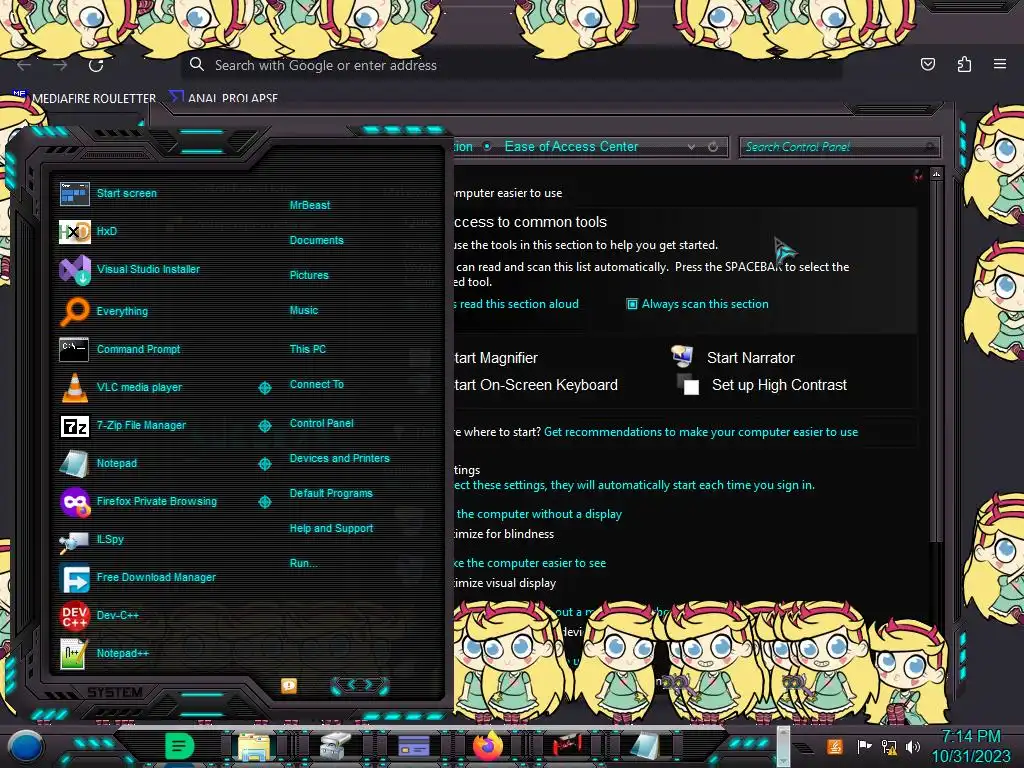This screenshot has width=1024, height=768.
Task: Expand Notepad jump list arrow
Action: point(264,464)
